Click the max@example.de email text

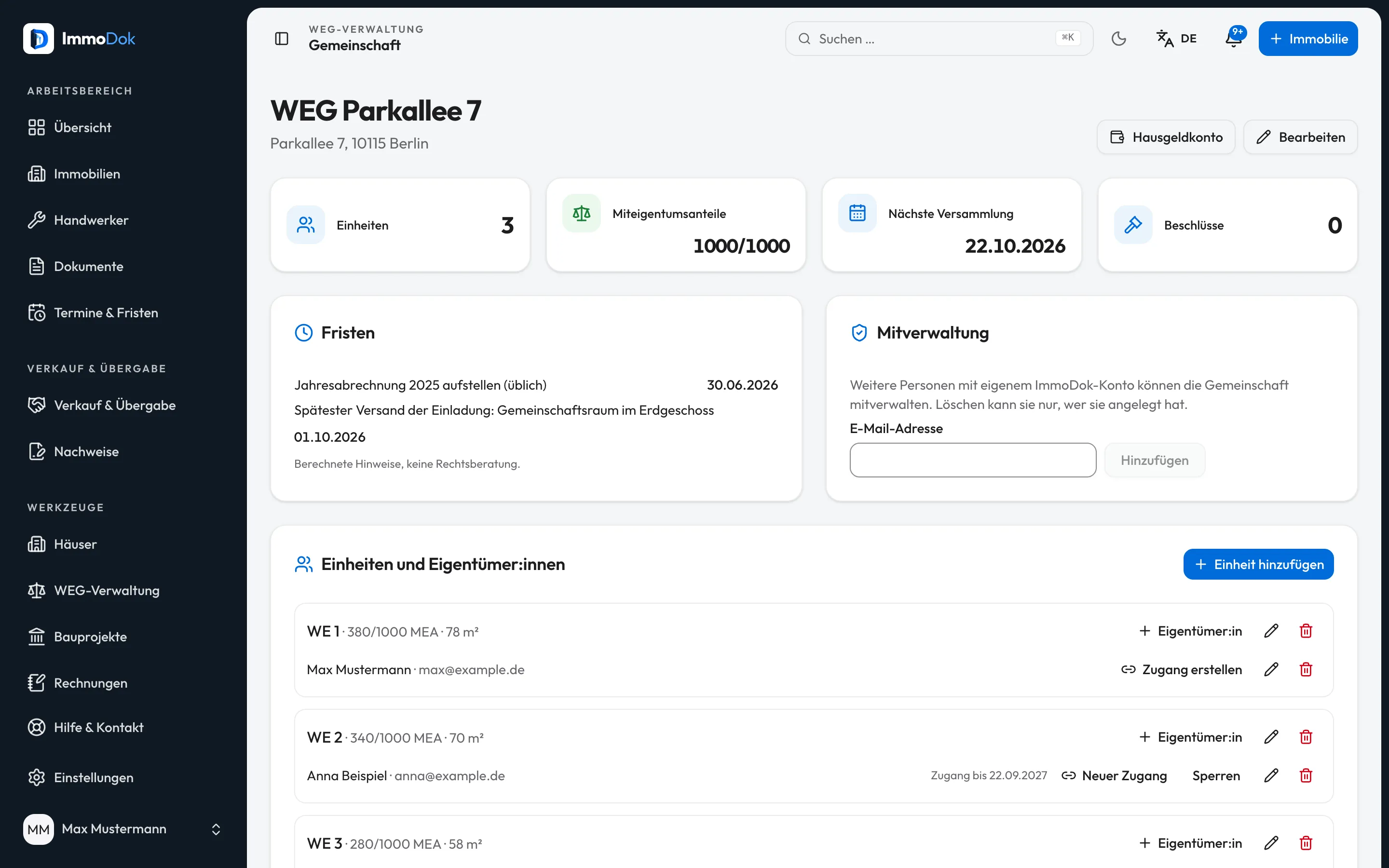tap(471, 670)
